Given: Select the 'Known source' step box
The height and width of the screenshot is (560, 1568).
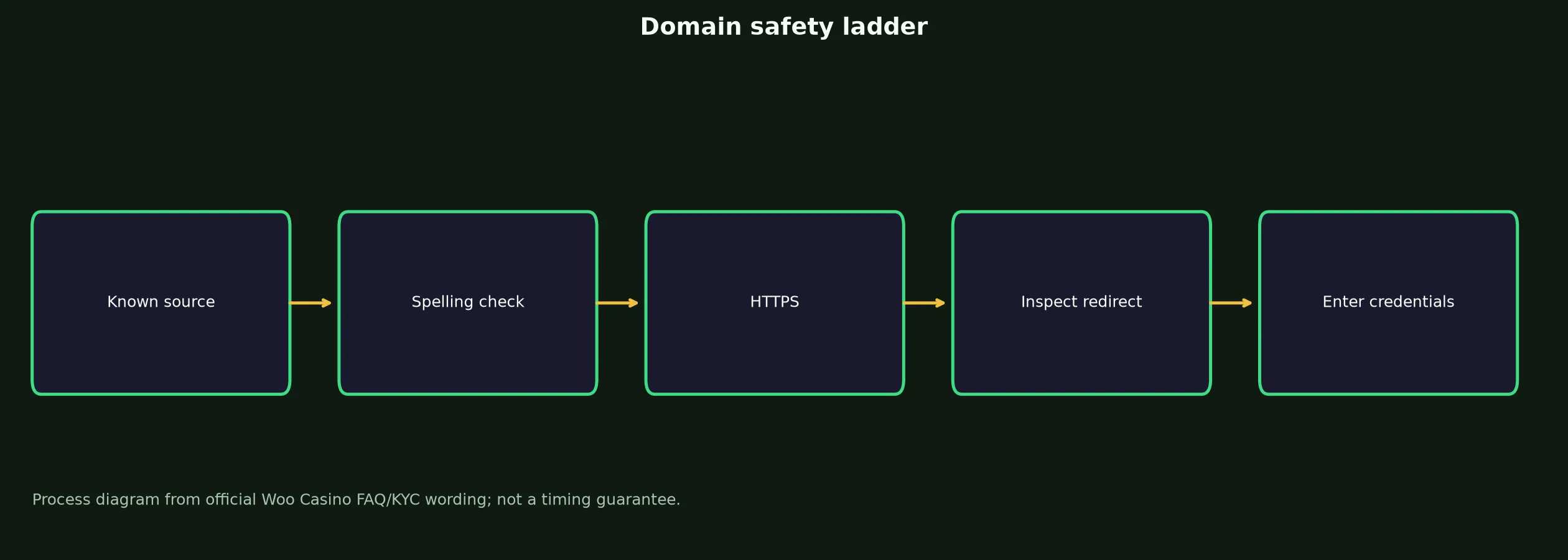Looking at the screenshot, I should (161, 303).
